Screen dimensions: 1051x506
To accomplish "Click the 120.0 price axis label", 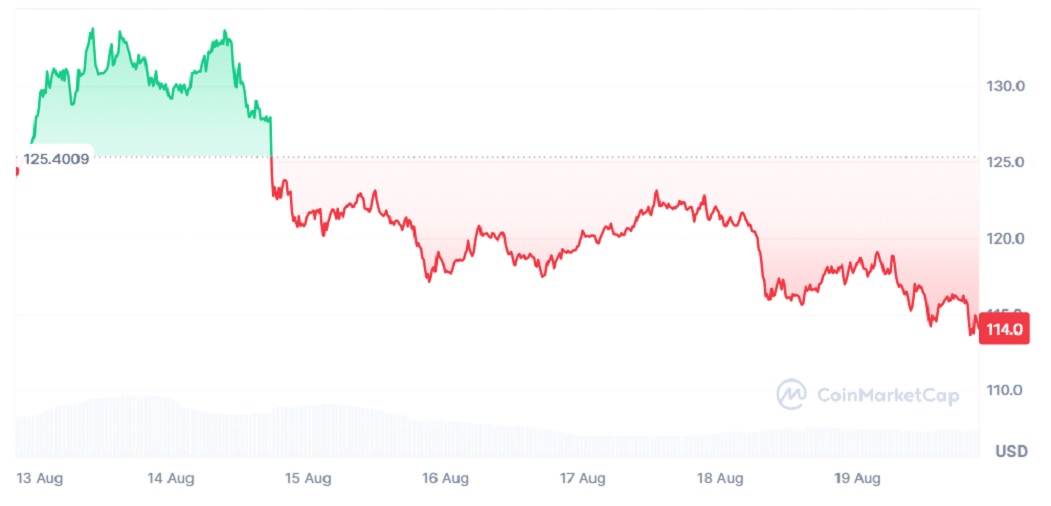I will pos(1004,238).
